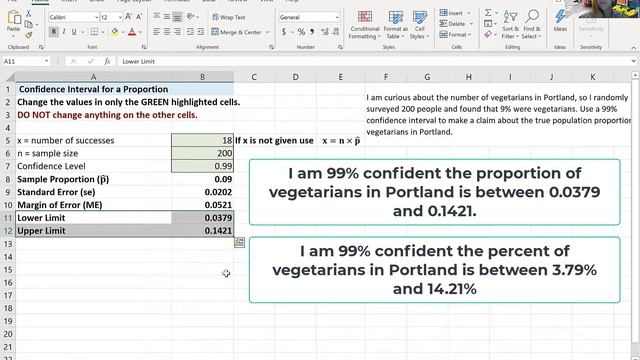Select column B header
The height and width of the screenshot is (360, 640).
202,77
